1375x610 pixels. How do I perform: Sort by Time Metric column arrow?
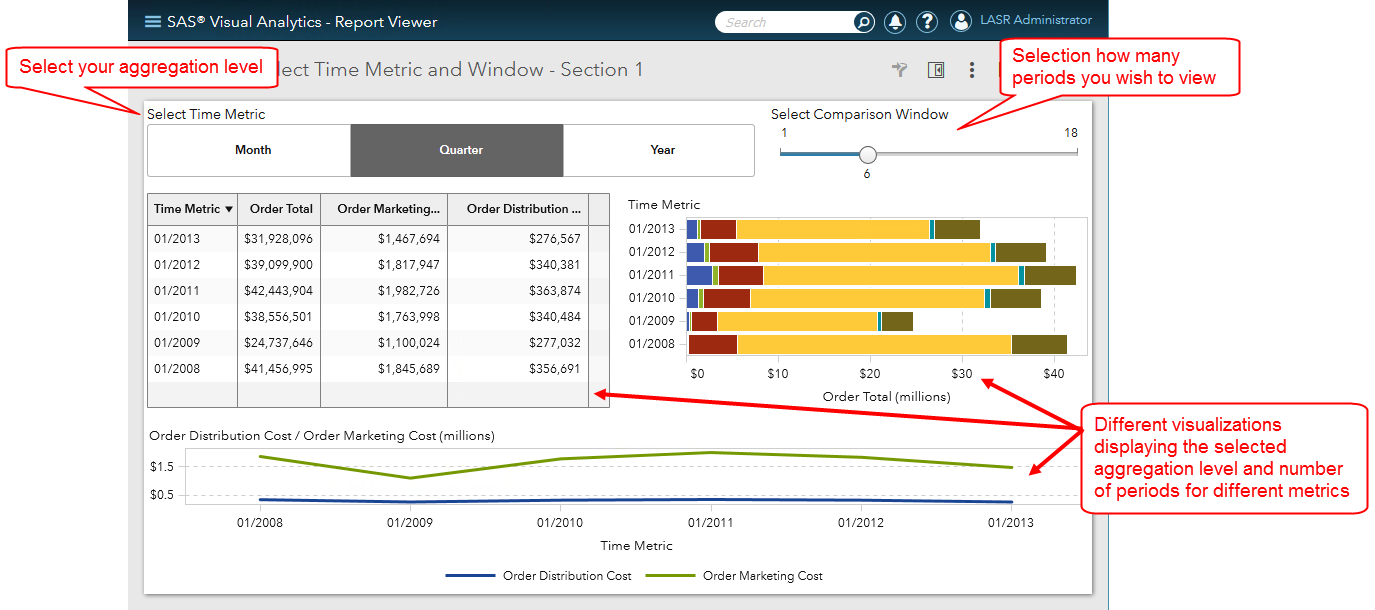229,209
